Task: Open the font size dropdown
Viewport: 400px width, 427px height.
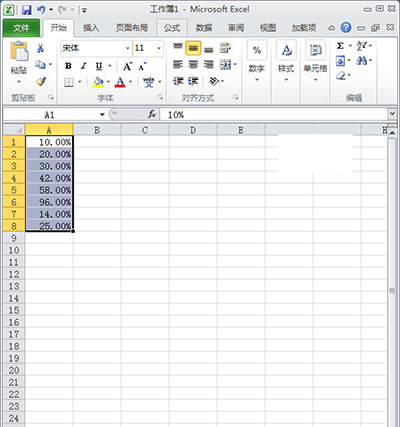Action: point(159,48)
